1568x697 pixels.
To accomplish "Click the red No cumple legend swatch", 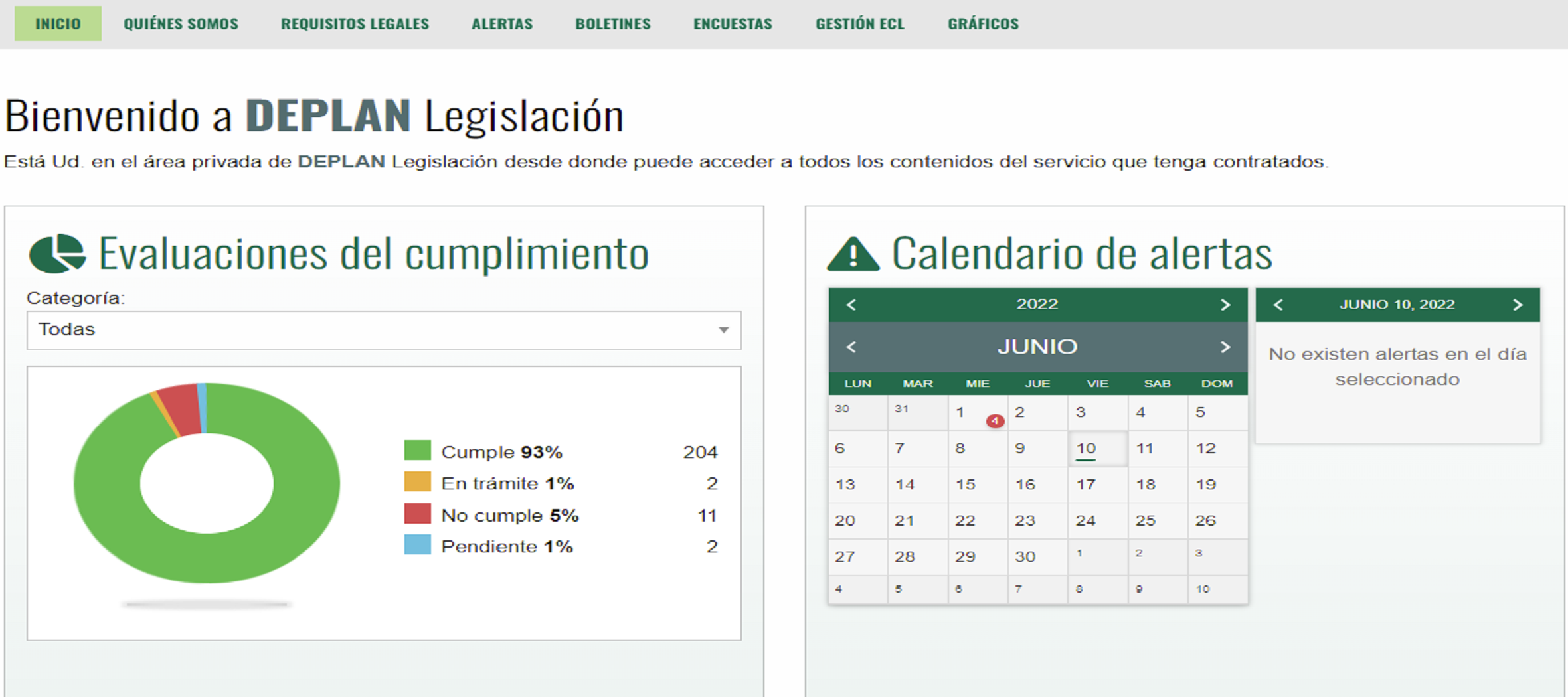I will click(x=417, y=513).
